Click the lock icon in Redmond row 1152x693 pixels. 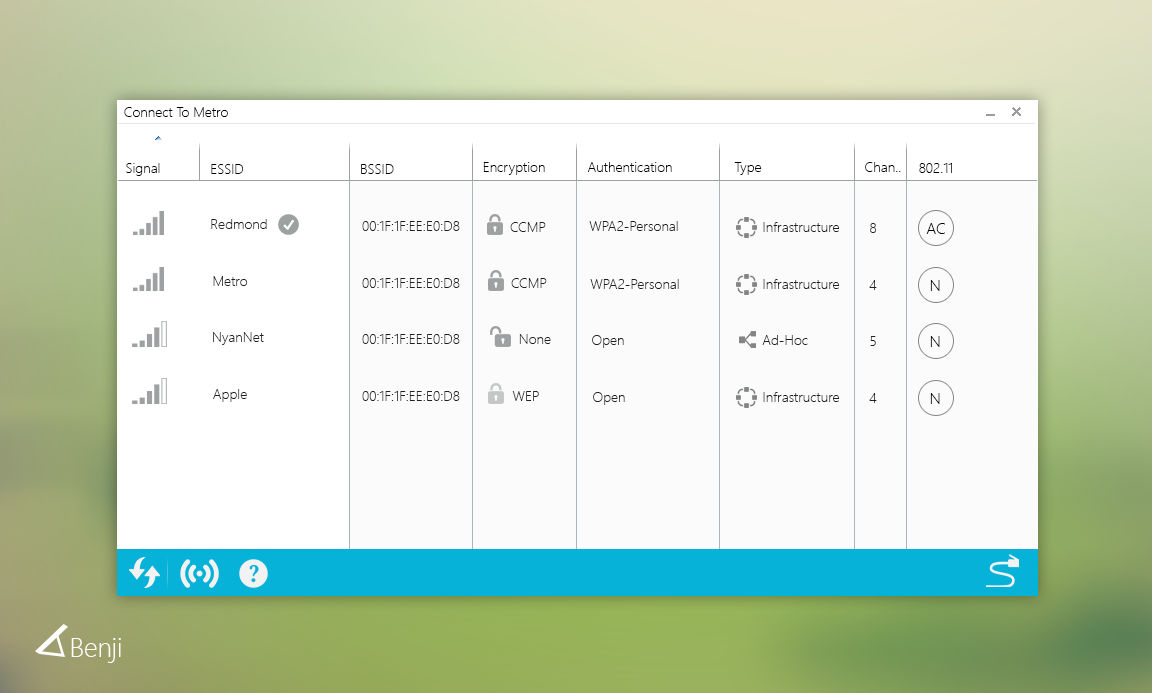[x=495, y=224]
